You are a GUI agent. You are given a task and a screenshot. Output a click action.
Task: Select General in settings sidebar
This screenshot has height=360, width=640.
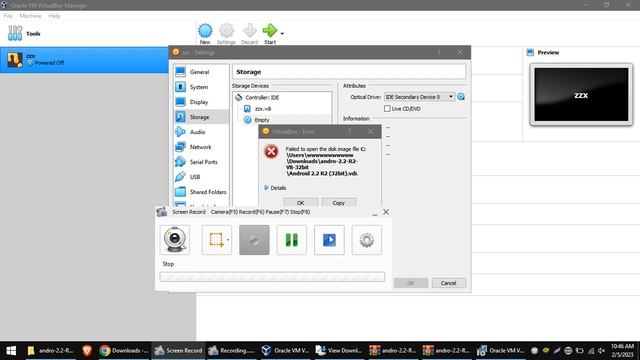[x=201, y=72]
